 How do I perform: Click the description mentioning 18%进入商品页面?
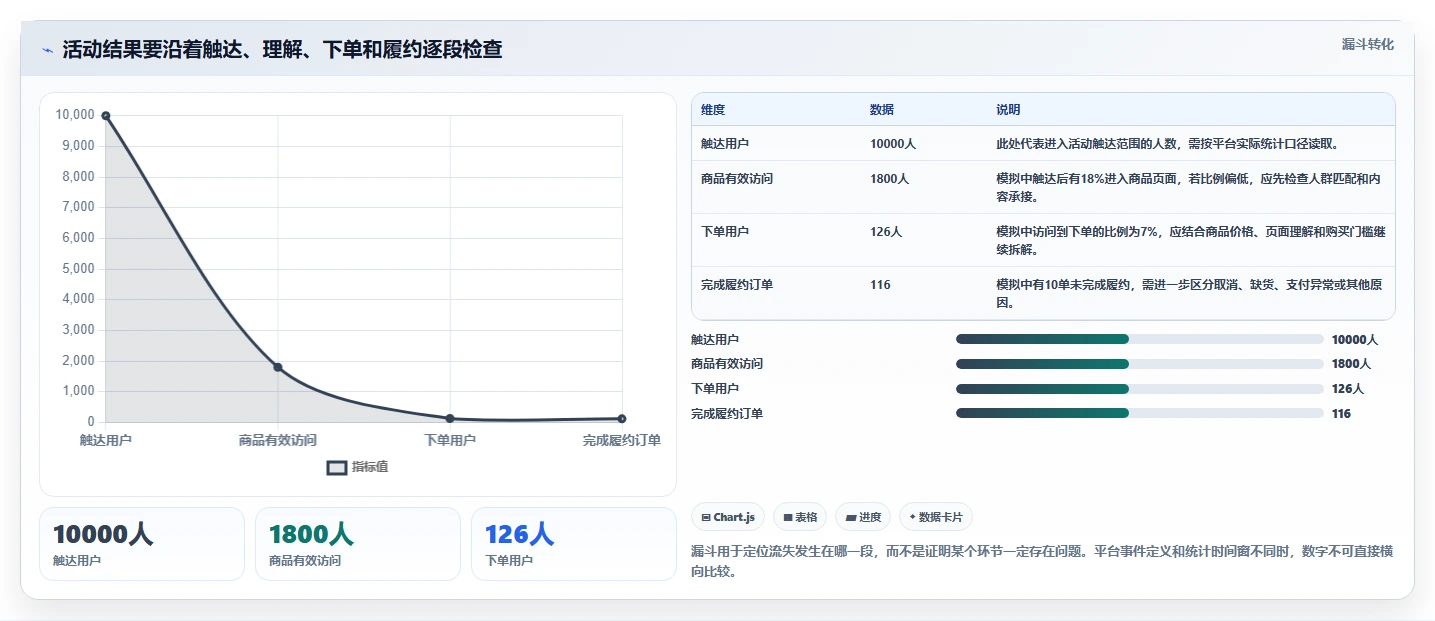tap(1189, 188)
